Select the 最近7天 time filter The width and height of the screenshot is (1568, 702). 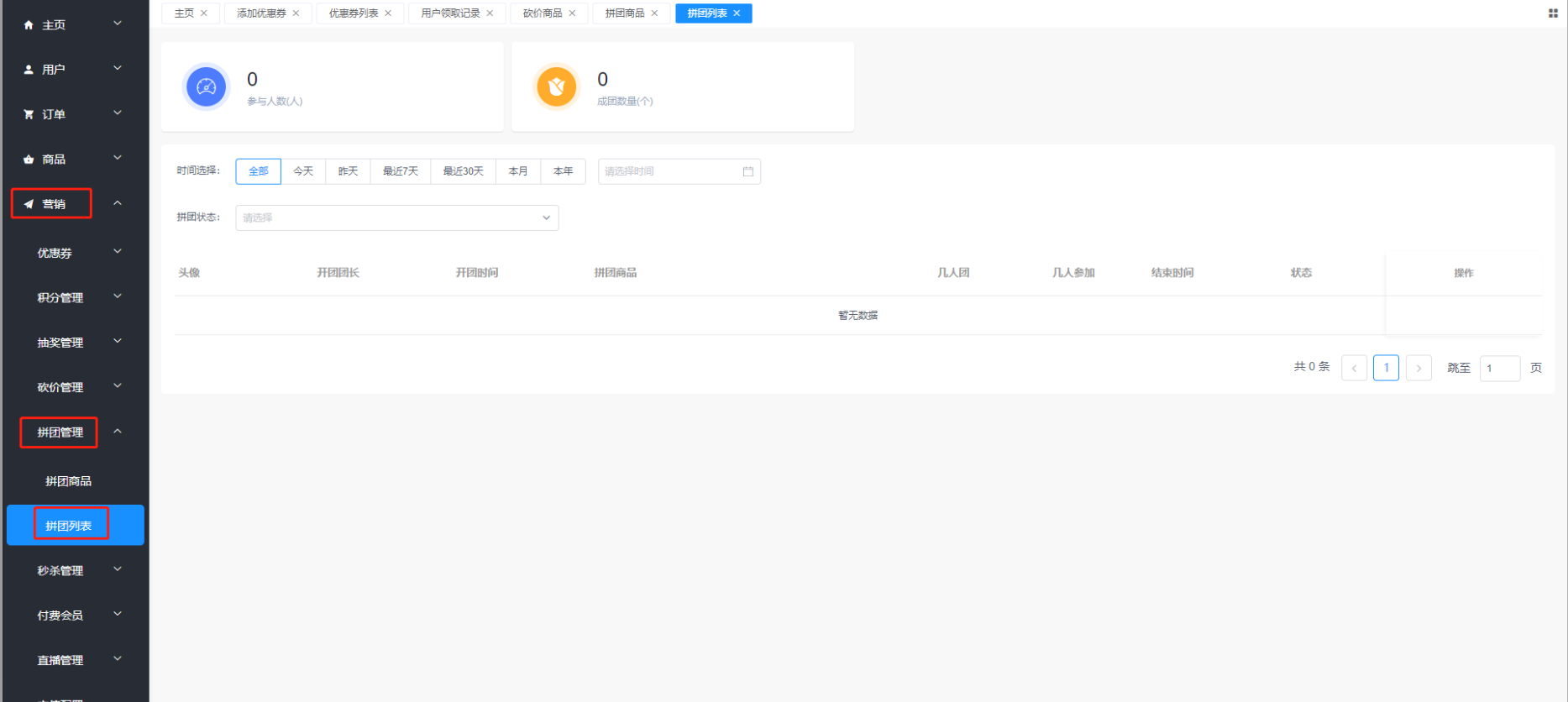[x=401, y=171]
